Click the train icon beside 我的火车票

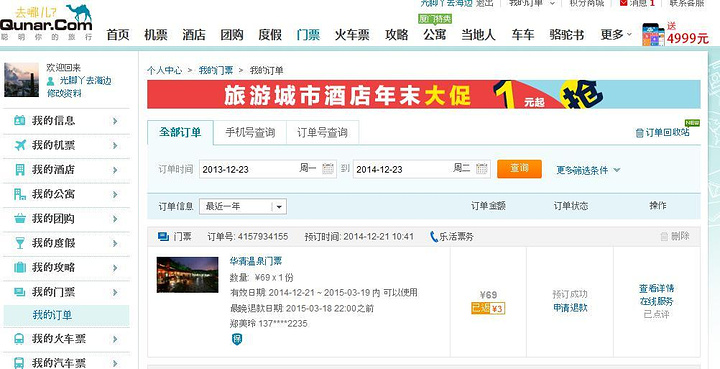point(19,339)
